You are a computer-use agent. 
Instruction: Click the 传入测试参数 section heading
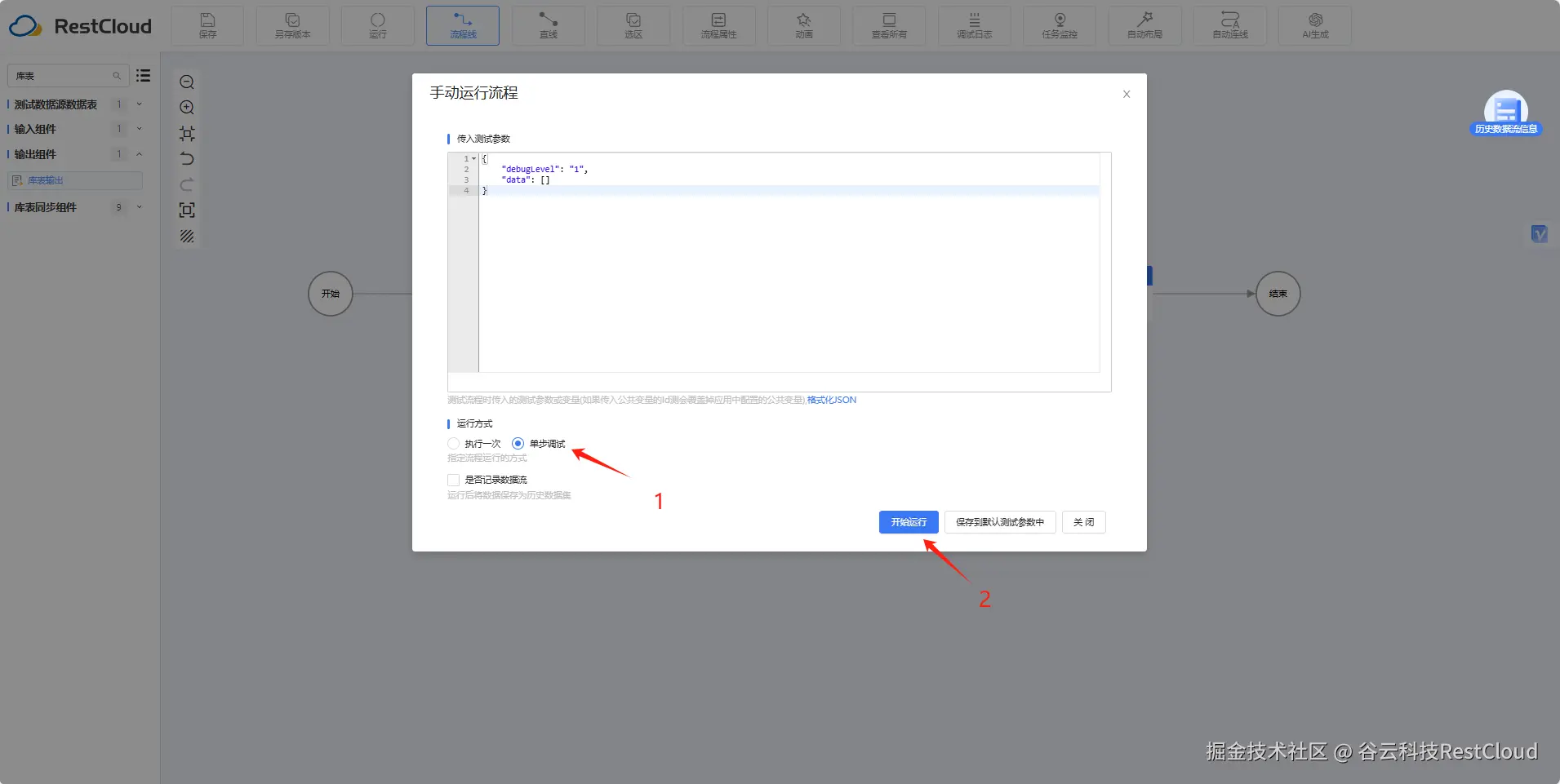tap(483, 139)
